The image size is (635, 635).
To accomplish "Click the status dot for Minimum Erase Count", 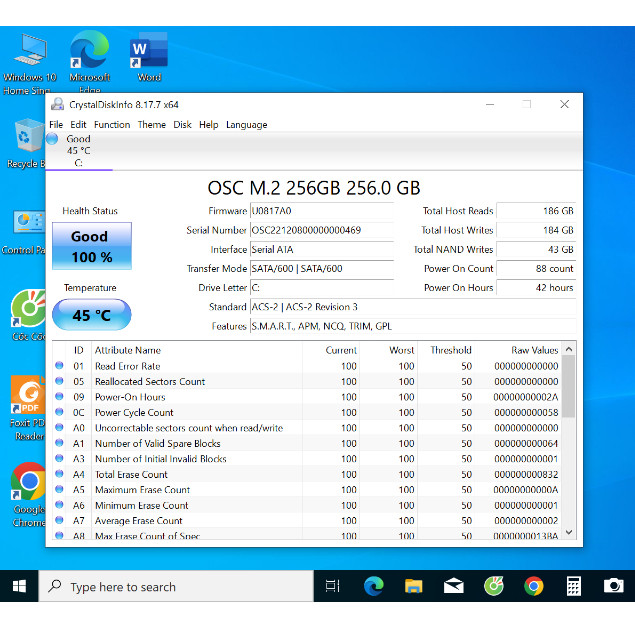I will [x=59, y=505].
